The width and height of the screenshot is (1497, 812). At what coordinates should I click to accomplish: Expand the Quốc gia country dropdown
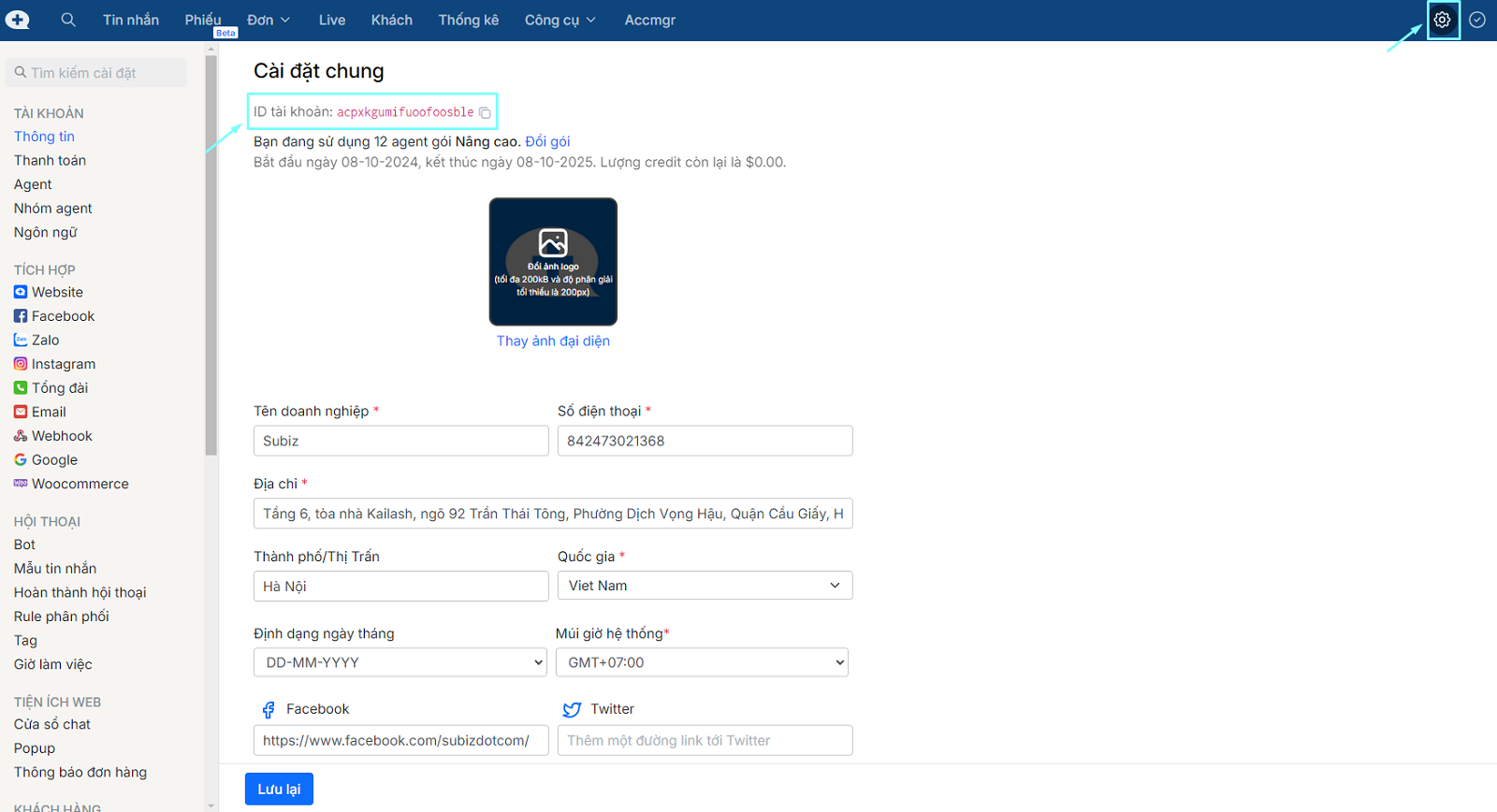[x=705, y=586]
